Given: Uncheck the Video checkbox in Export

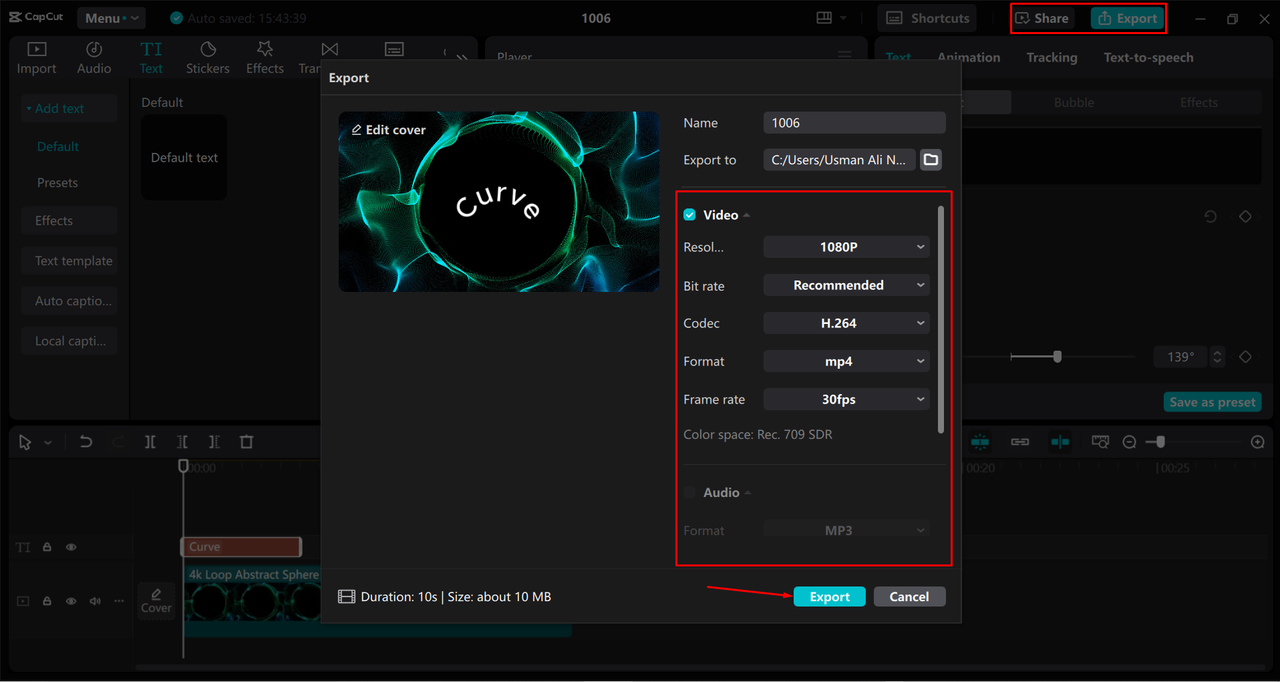Looking at the screenshot, I should point(690,215).
